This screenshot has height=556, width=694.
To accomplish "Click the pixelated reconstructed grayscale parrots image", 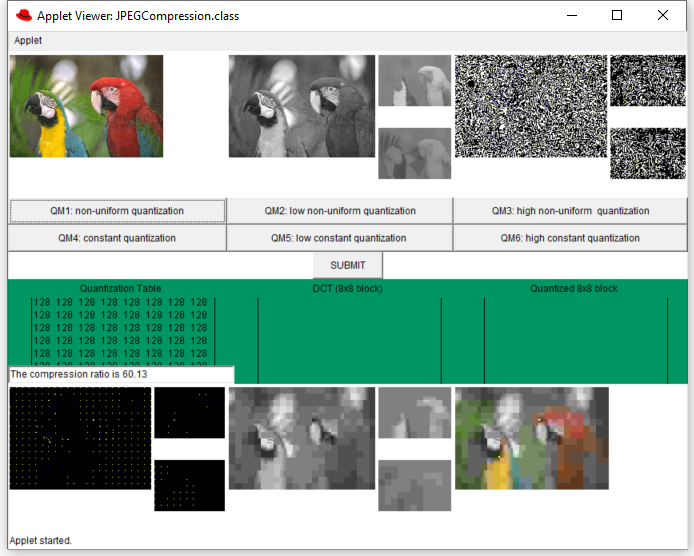I will point(302,438).
